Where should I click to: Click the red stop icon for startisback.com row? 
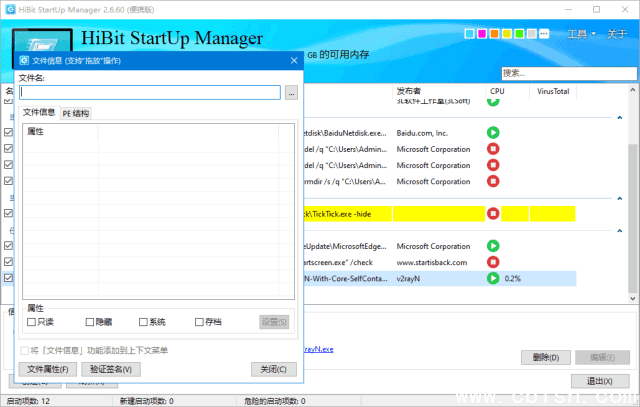[493, 262]
